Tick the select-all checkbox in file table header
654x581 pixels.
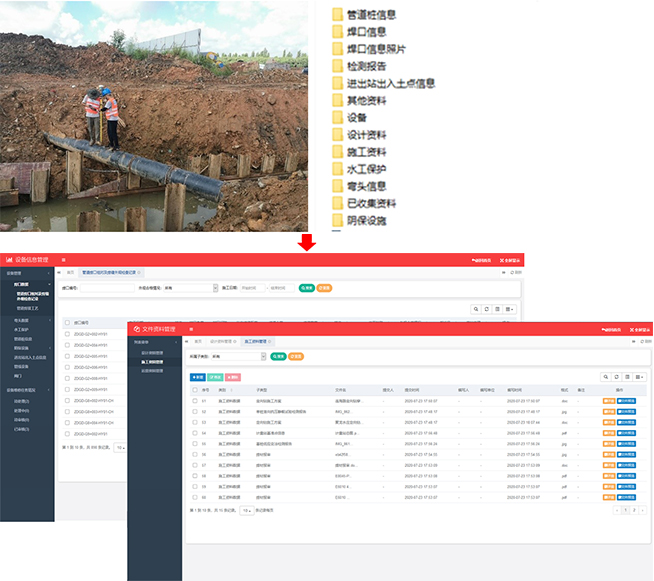pos(194,389)
